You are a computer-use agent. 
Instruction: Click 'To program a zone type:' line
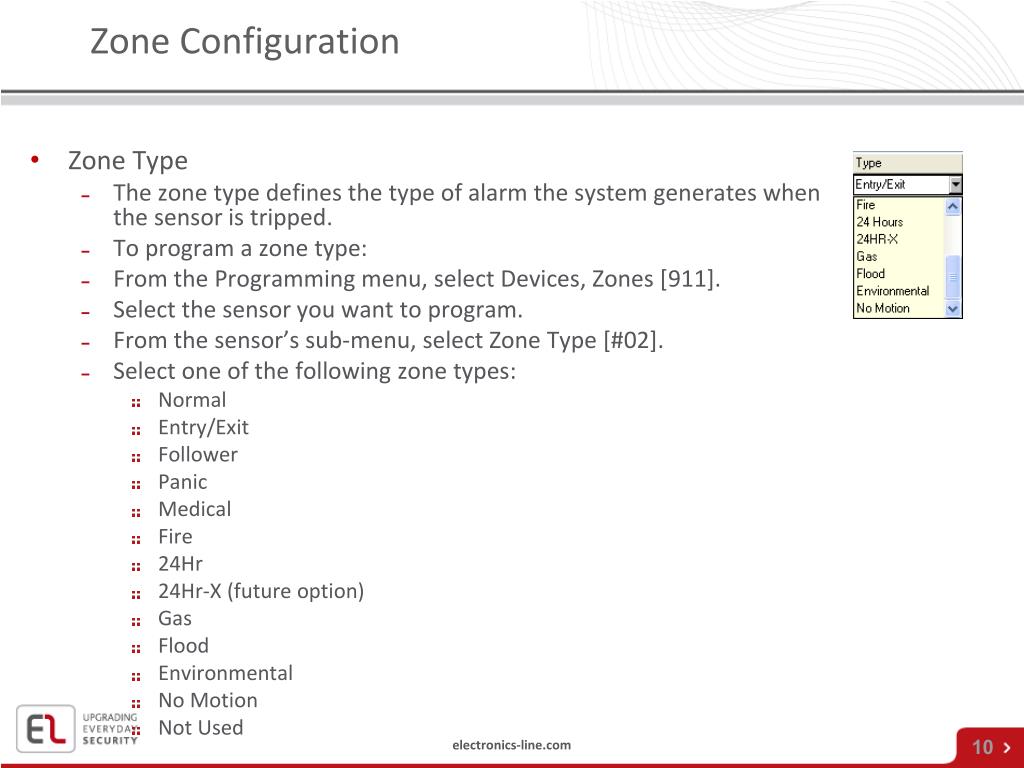pyautogui.click(x=240, y=249)
